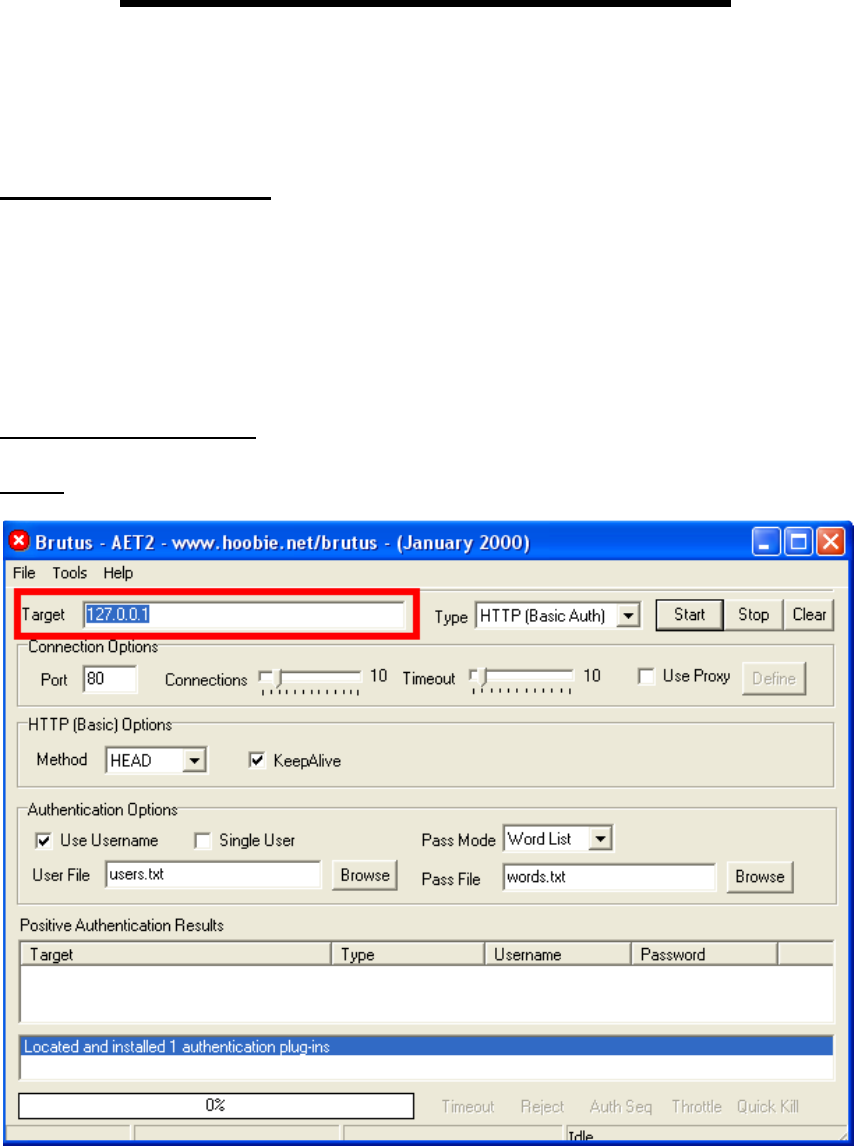This screenshot has width=854, height=1146.
Task: Disable the KeepAlive checkbox
Action: [x=256, y=761]
